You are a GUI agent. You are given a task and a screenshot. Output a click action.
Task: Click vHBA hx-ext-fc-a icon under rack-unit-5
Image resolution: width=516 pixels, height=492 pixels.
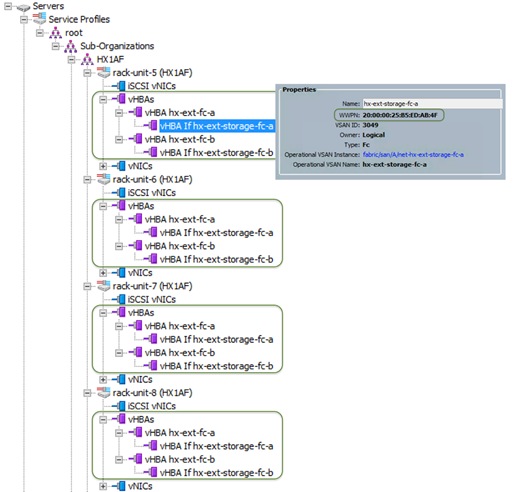(136, 112)
